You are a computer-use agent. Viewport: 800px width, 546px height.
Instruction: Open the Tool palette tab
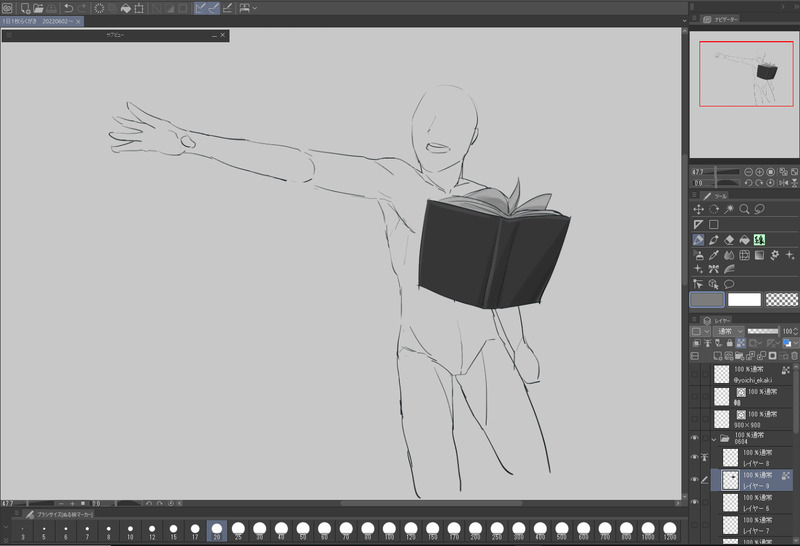(715, 195)
